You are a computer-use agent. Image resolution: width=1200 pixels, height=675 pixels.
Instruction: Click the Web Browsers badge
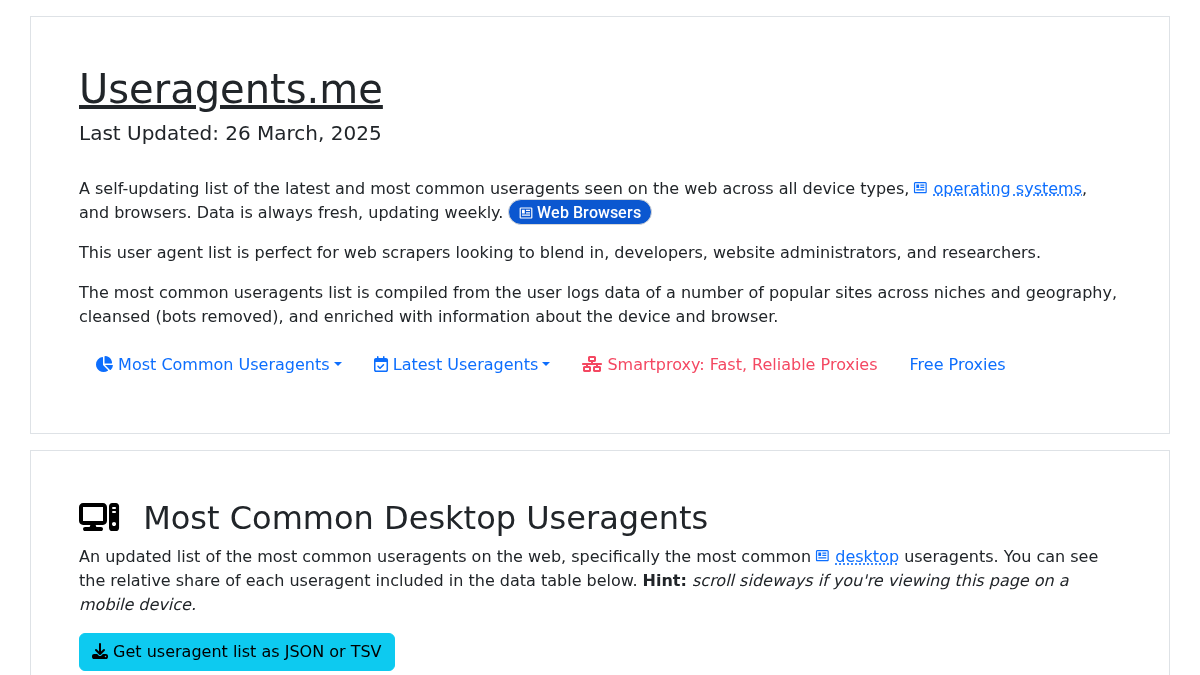tap(580, 212)
